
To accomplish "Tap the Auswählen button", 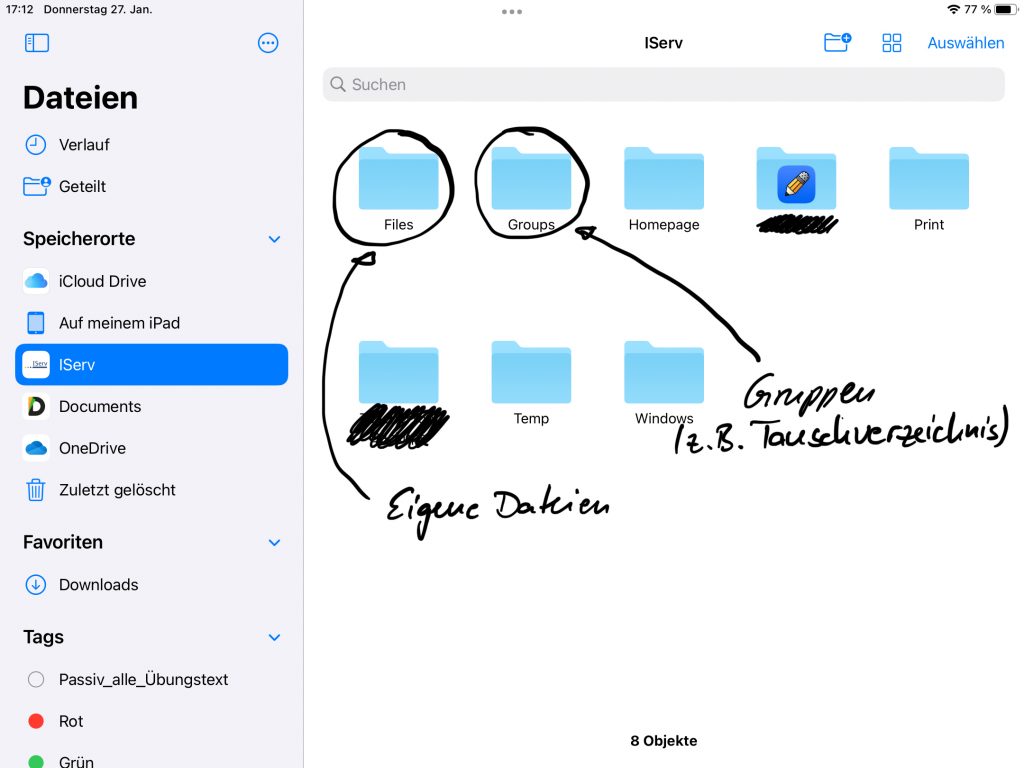I will tap(965, 43).
